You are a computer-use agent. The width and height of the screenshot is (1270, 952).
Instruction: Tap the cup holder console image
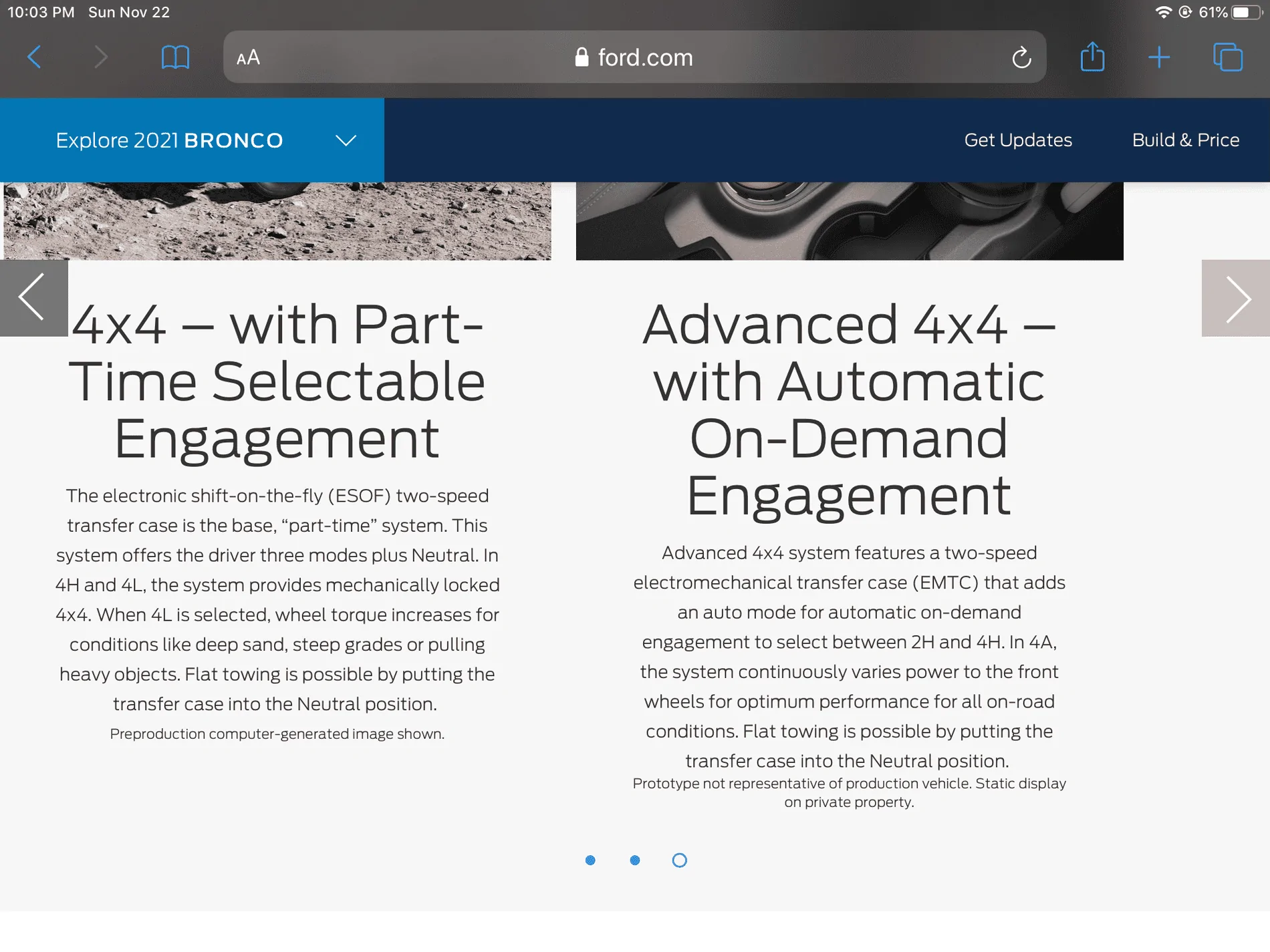(x=850, y=221)
